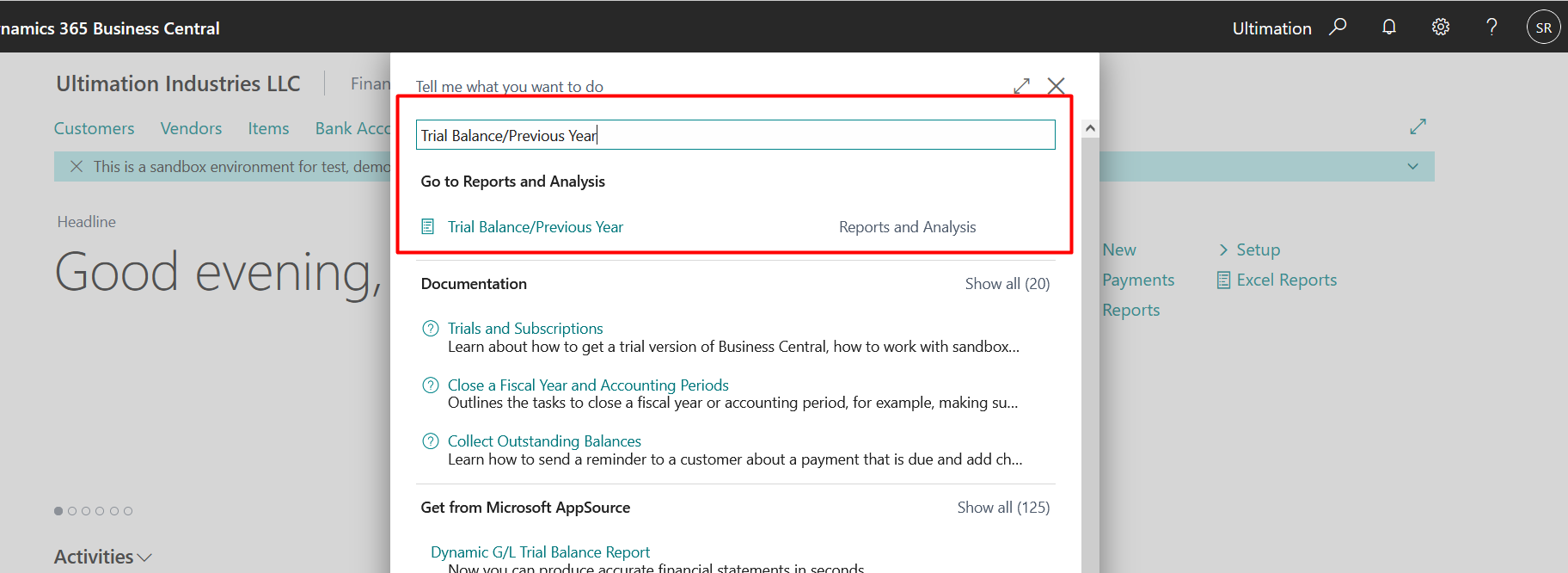Open Trial Balance/Previous Year result
This screenshot has width=1568, height=573.
(535, 227)
